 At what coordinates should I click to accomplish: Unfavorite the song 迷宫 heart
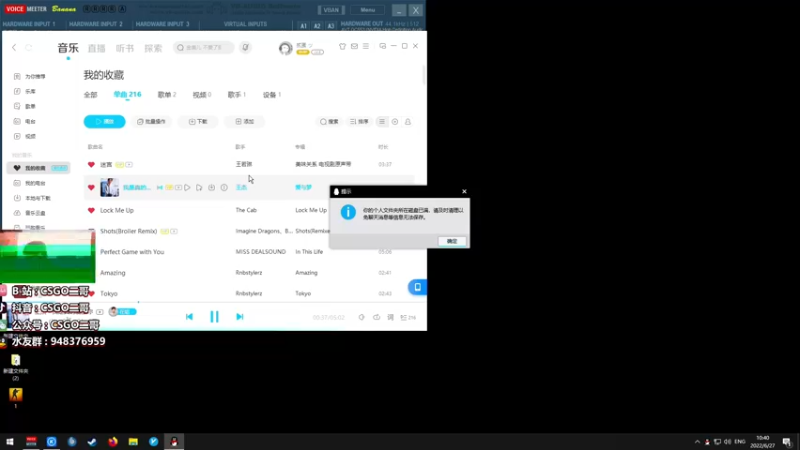(x=91, y=164)
